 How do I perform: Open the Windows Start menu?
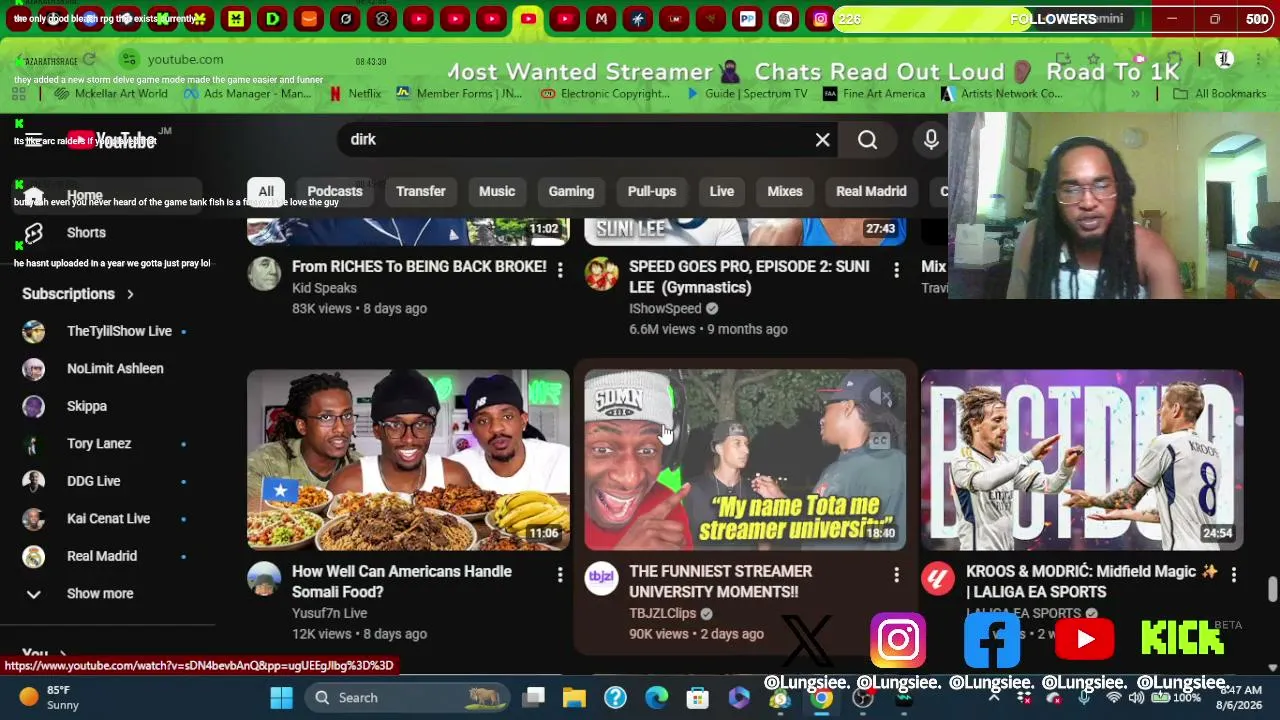point(281,697)
